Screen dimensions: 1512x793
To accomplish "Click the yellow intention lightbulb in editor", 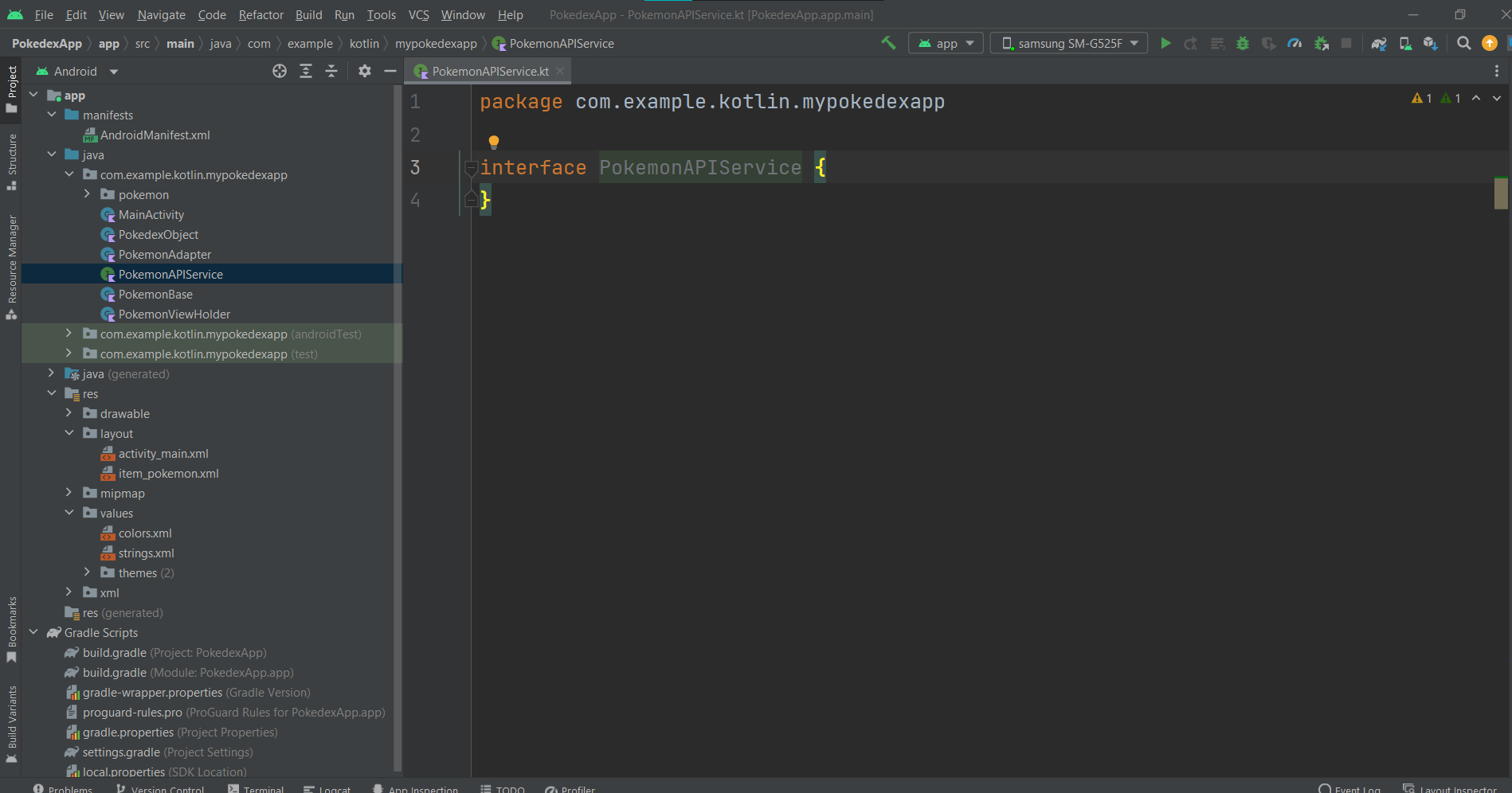I will [x=494, y=142].
